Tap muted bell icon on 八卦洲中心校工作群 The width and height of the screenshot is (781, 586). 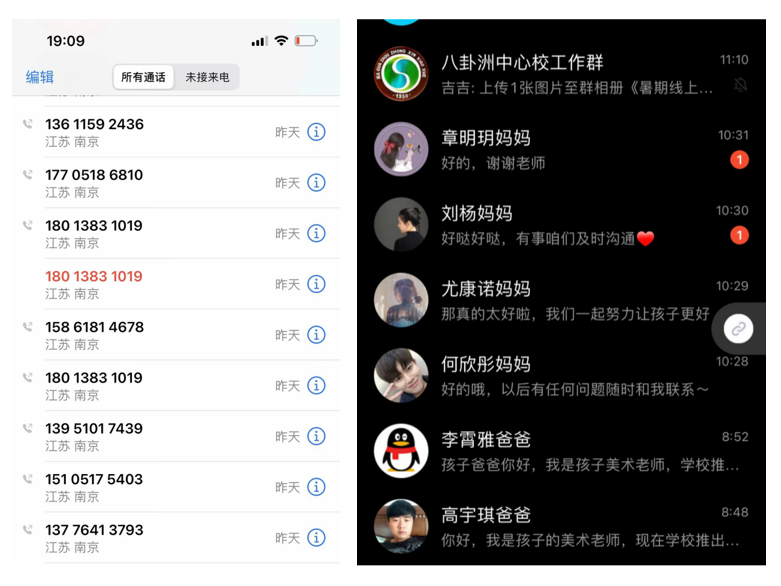coord(741,85)
